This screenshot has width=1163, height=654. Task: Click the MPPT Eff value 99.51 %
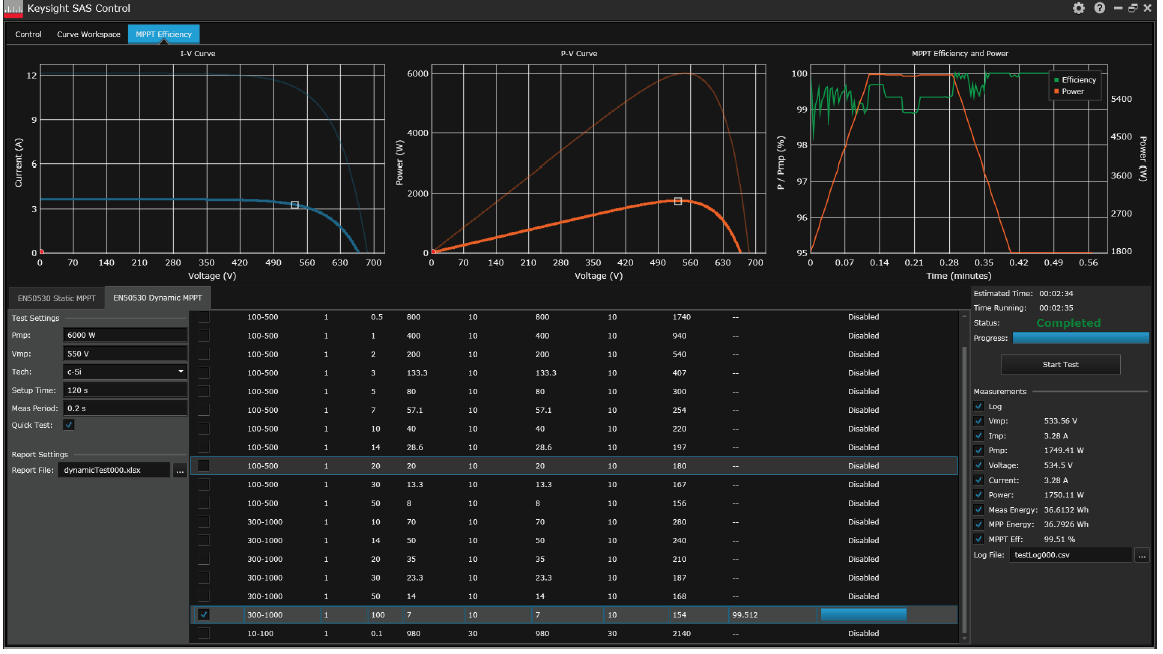point(1059,540)
